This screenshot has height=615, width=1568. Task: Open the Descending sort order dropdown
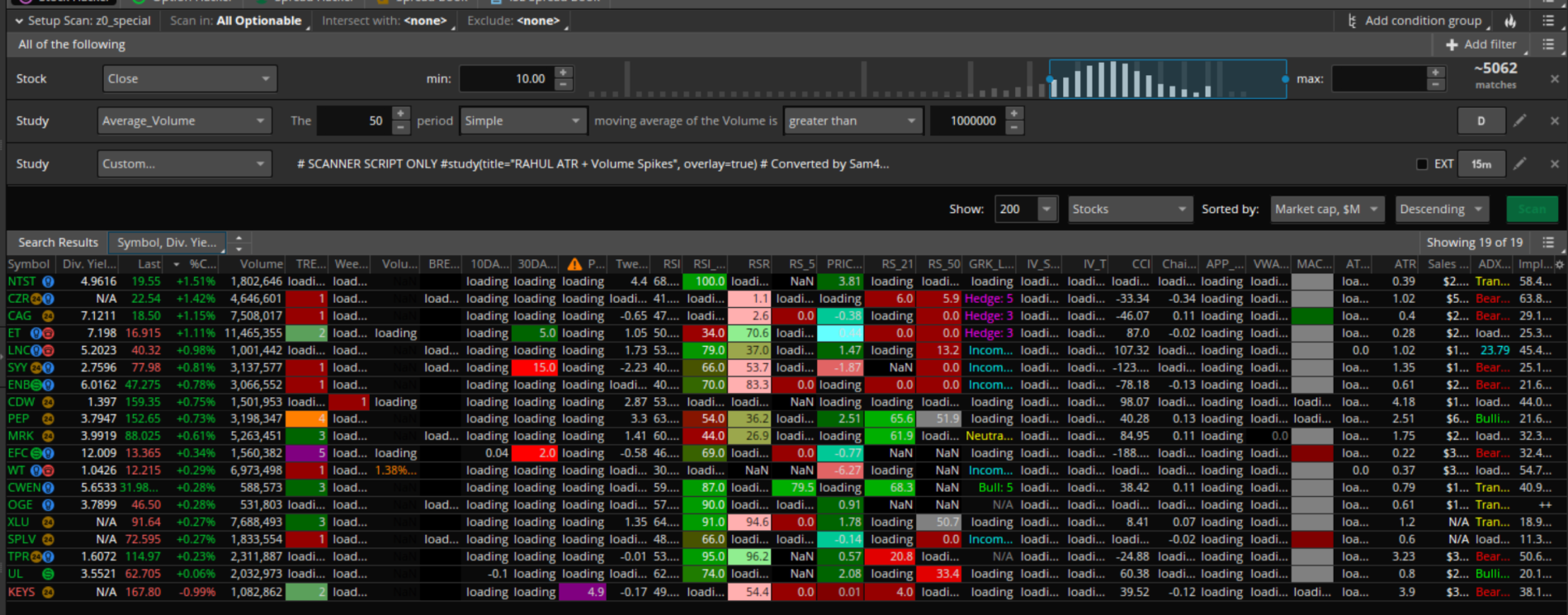click(1442, 210)
